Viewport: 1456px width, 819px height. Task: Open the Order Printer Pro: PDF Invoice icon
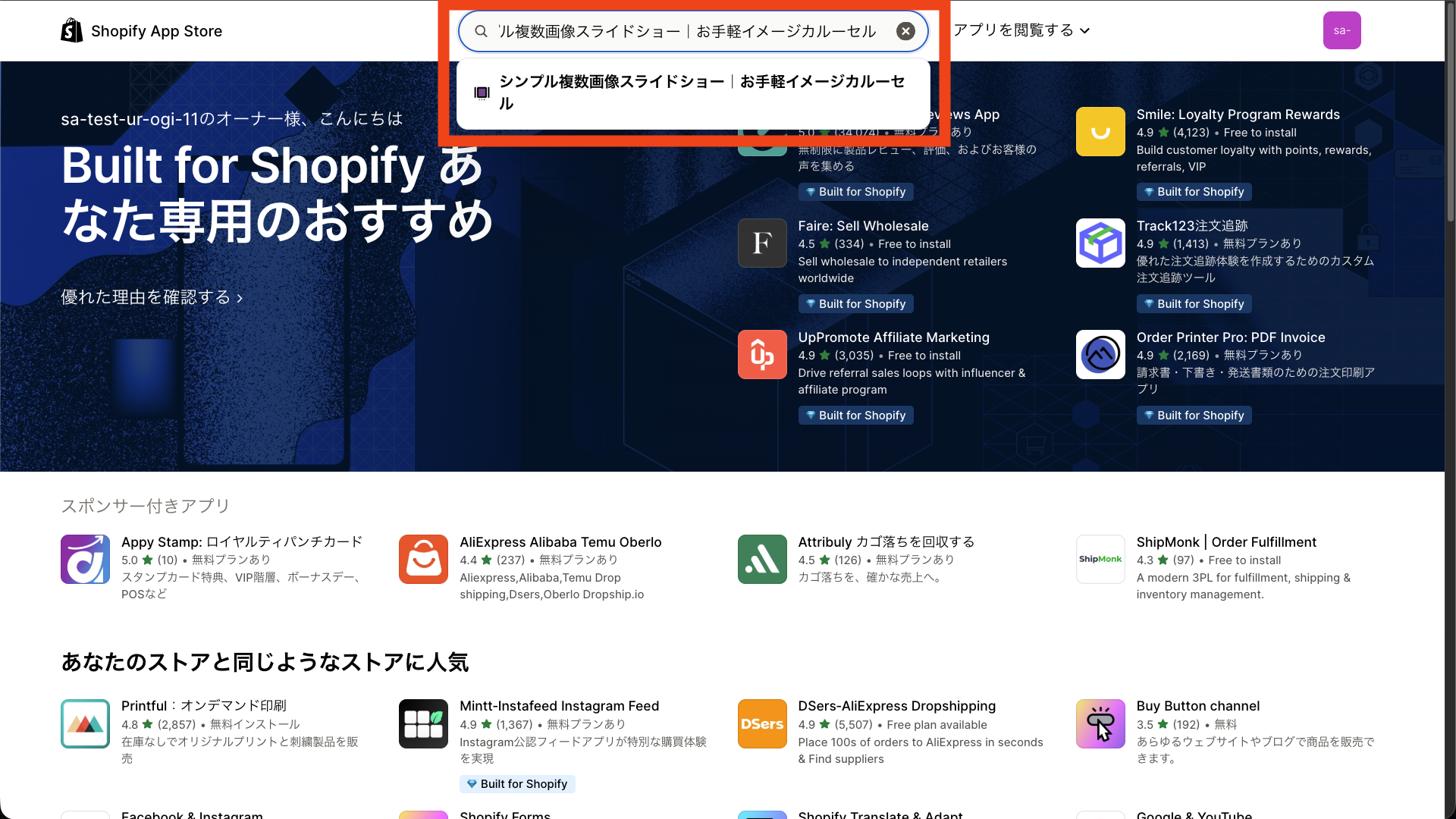click(1100, 354)
